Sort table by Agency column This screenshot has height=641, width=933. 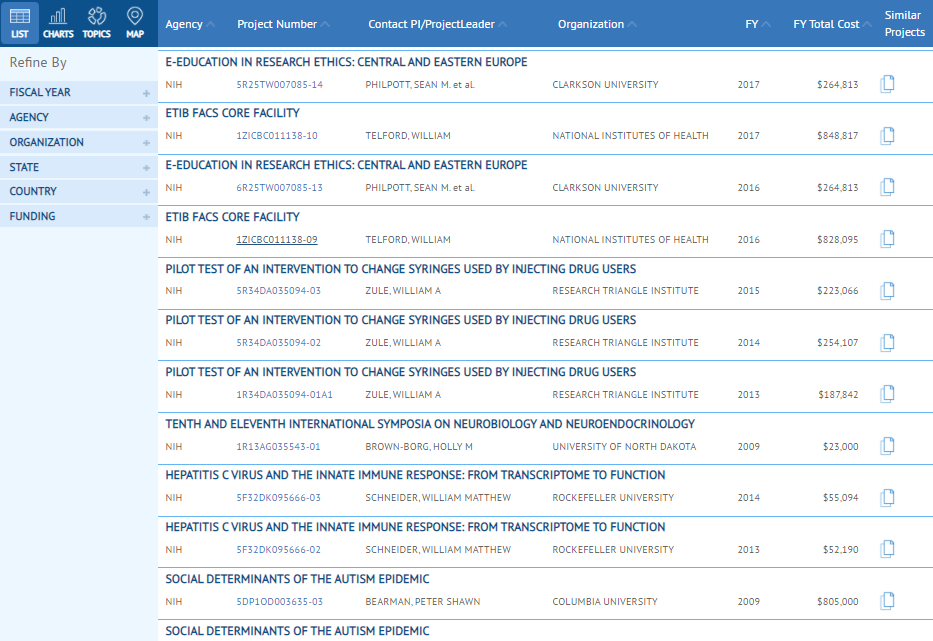pos(190,24)
